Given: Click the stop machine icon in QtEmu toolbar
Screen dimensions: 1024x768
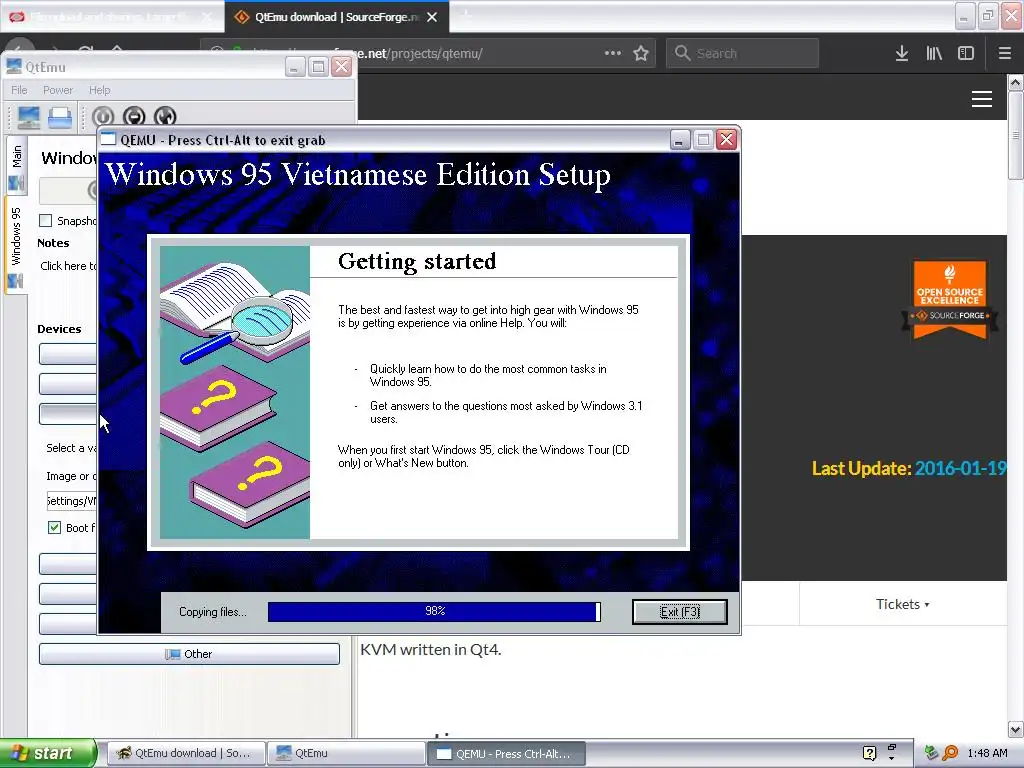Looking at the screenshot, I should coord(134,117).
